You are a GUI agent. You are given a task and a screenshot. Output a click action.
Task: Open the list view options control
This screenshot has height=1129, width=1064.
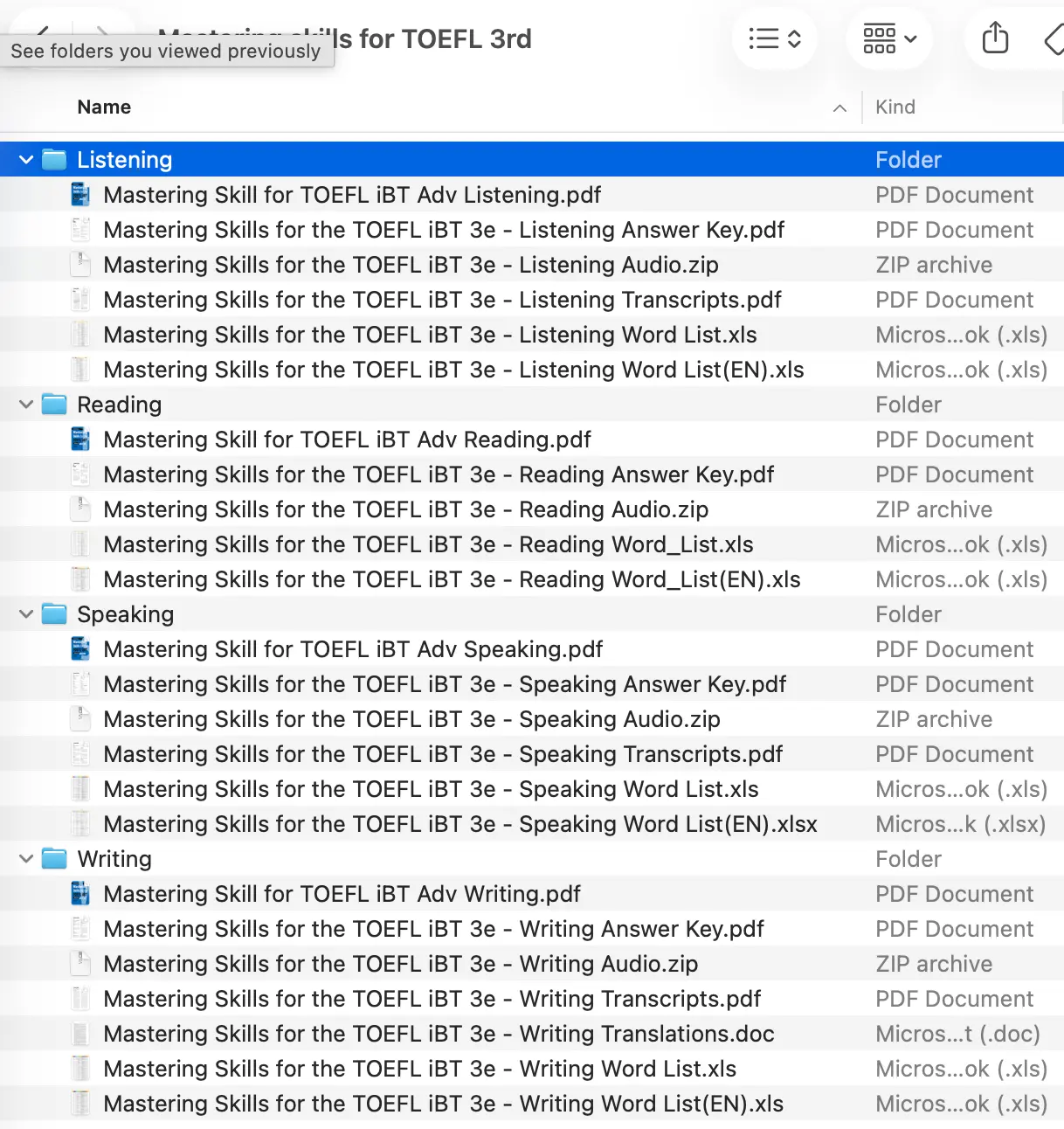[774, 38]
